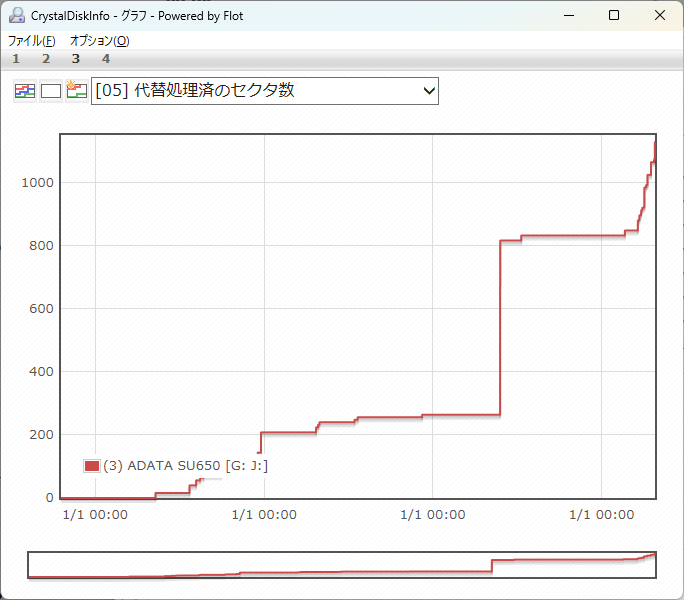The height and width of the screenshot is (600, 684).
Task: Click the 1000 y-axis label
Action: 38,183
